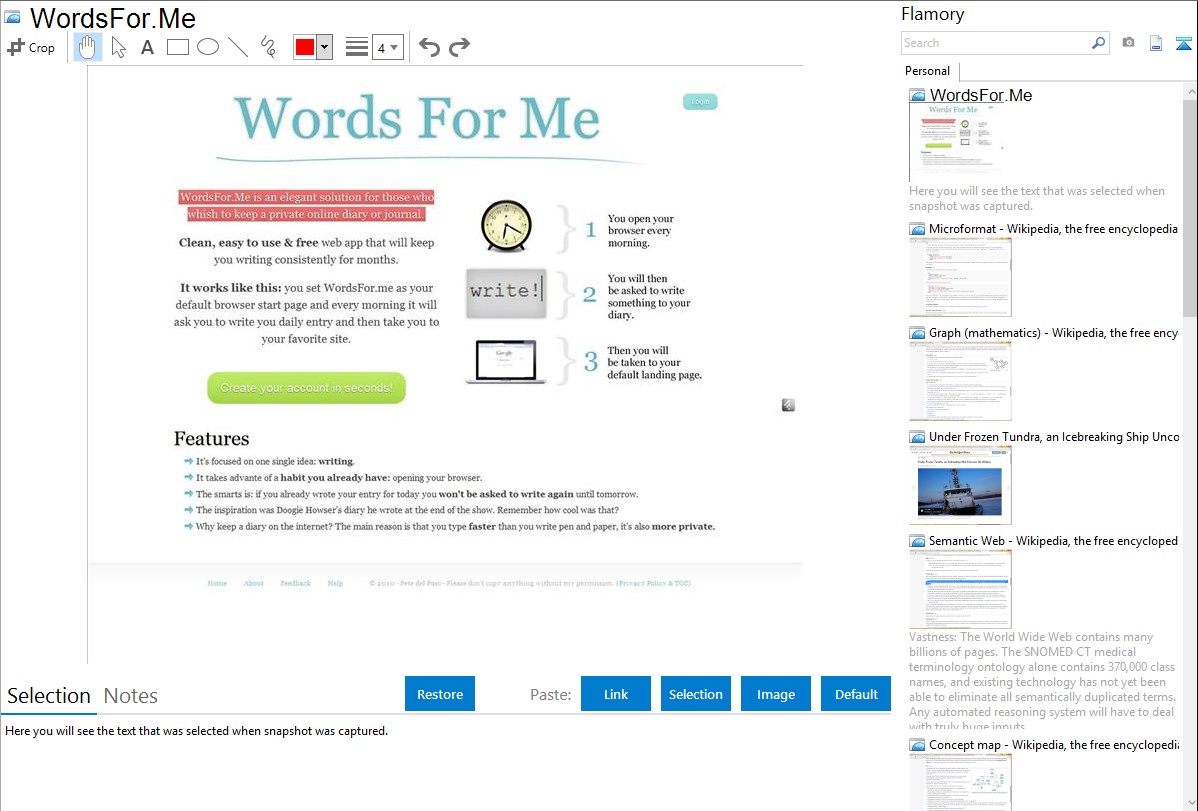
Task: Click the search magnifier icon
Action: [1098, 43]
